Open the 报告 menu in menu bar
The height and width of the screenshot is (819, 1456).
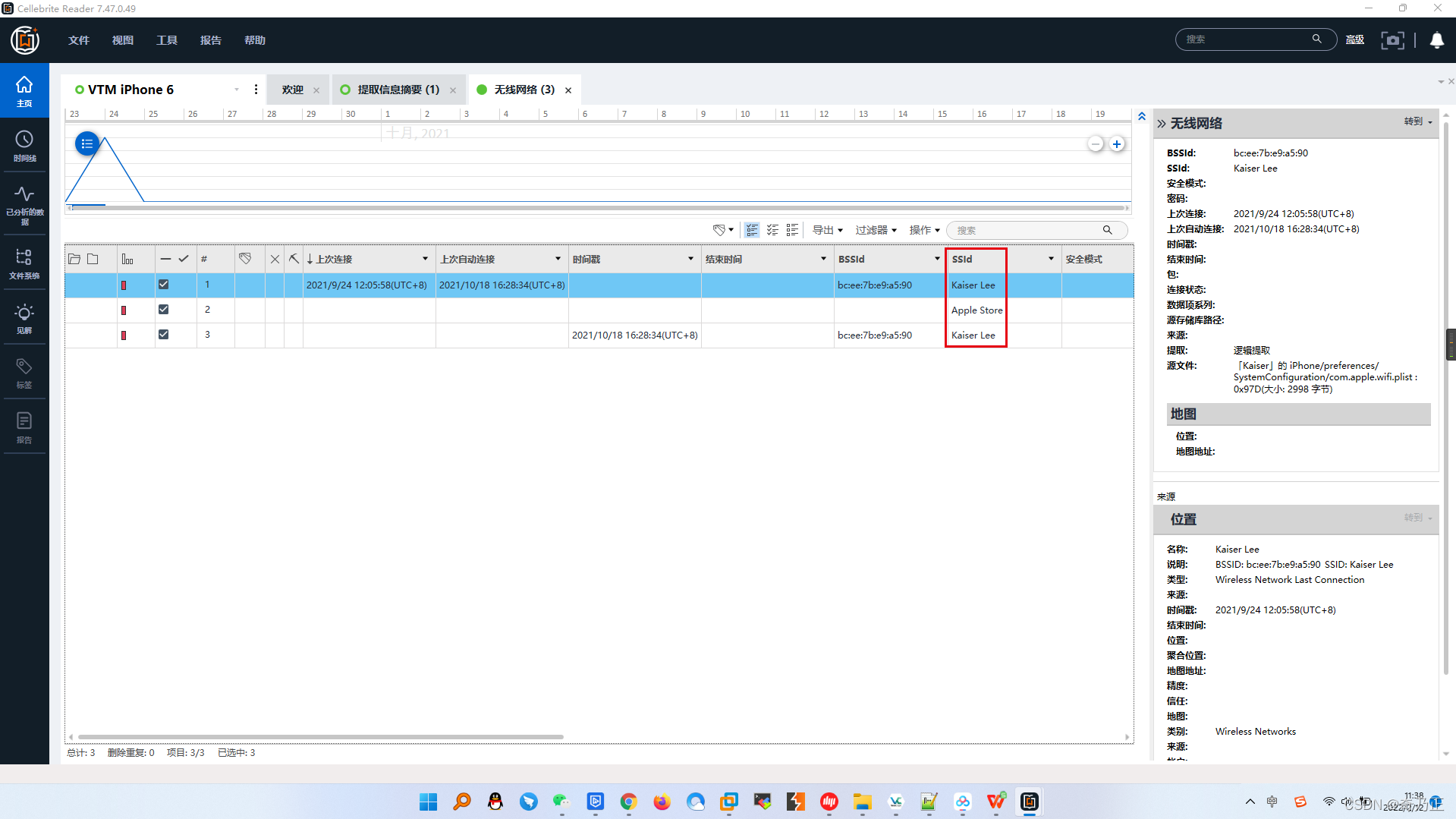point(211,40)
